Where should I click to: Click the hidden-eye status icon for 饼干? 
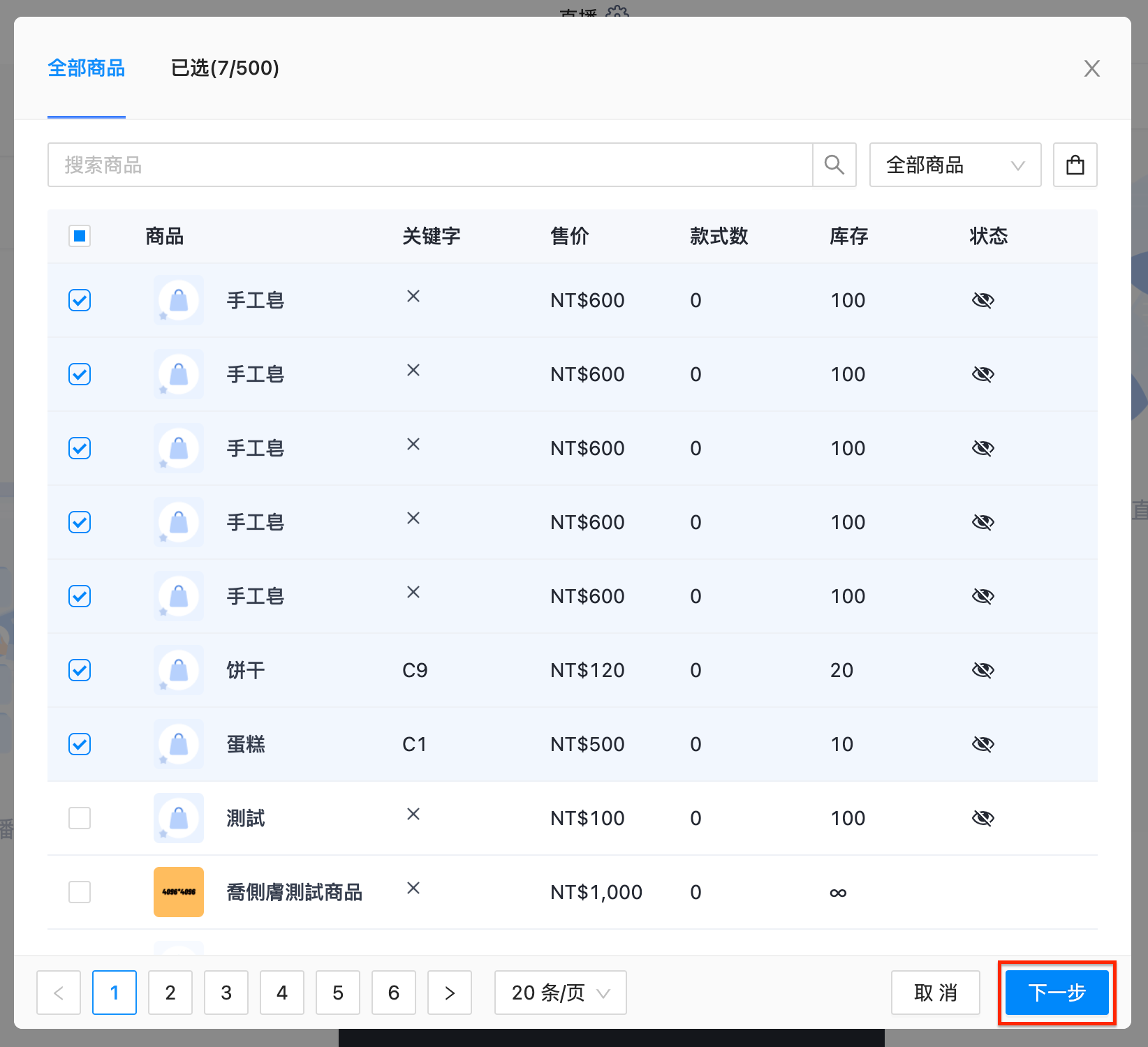[983, 670]
